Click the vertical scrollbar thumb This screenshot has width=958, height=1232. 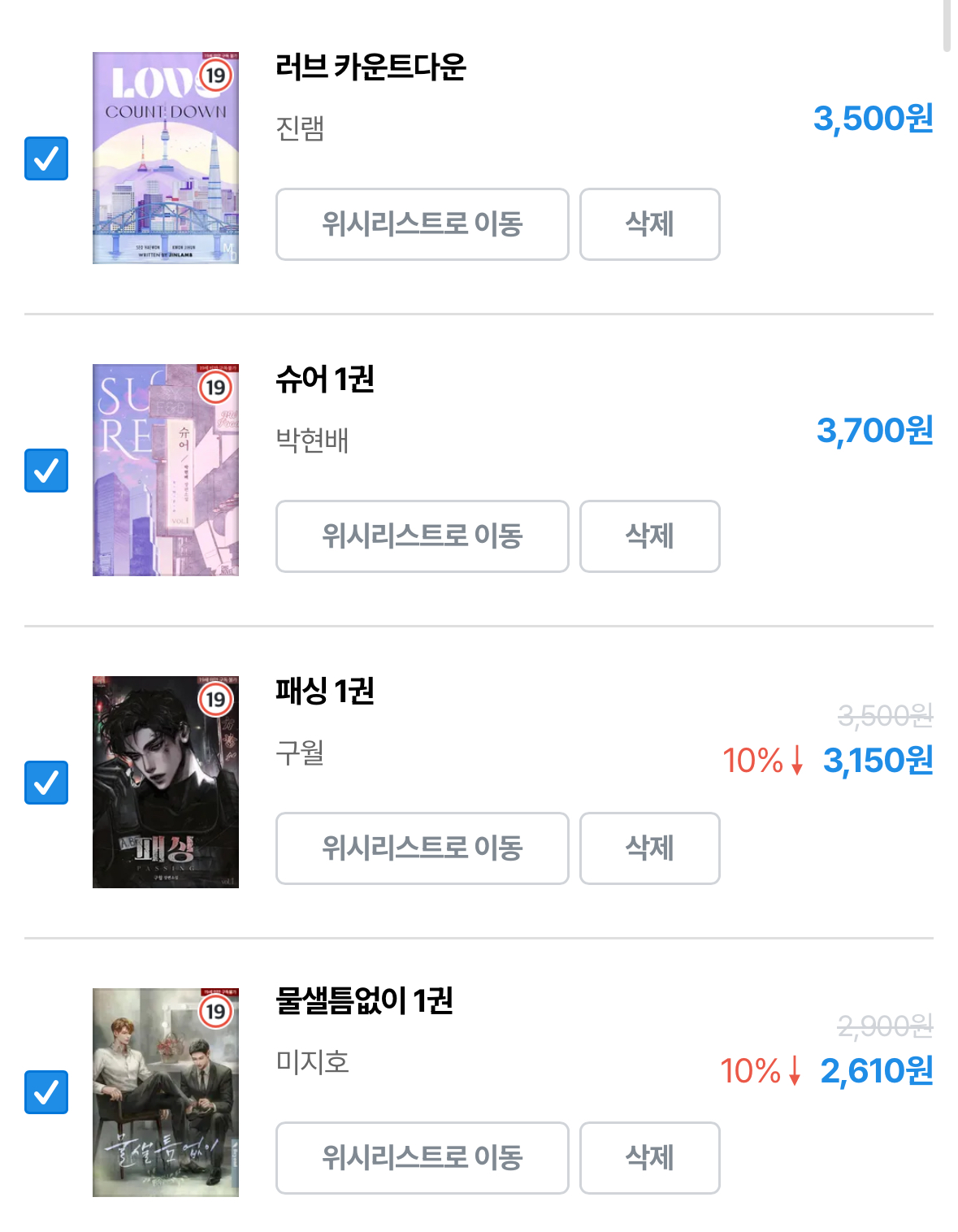click(947, 24)
